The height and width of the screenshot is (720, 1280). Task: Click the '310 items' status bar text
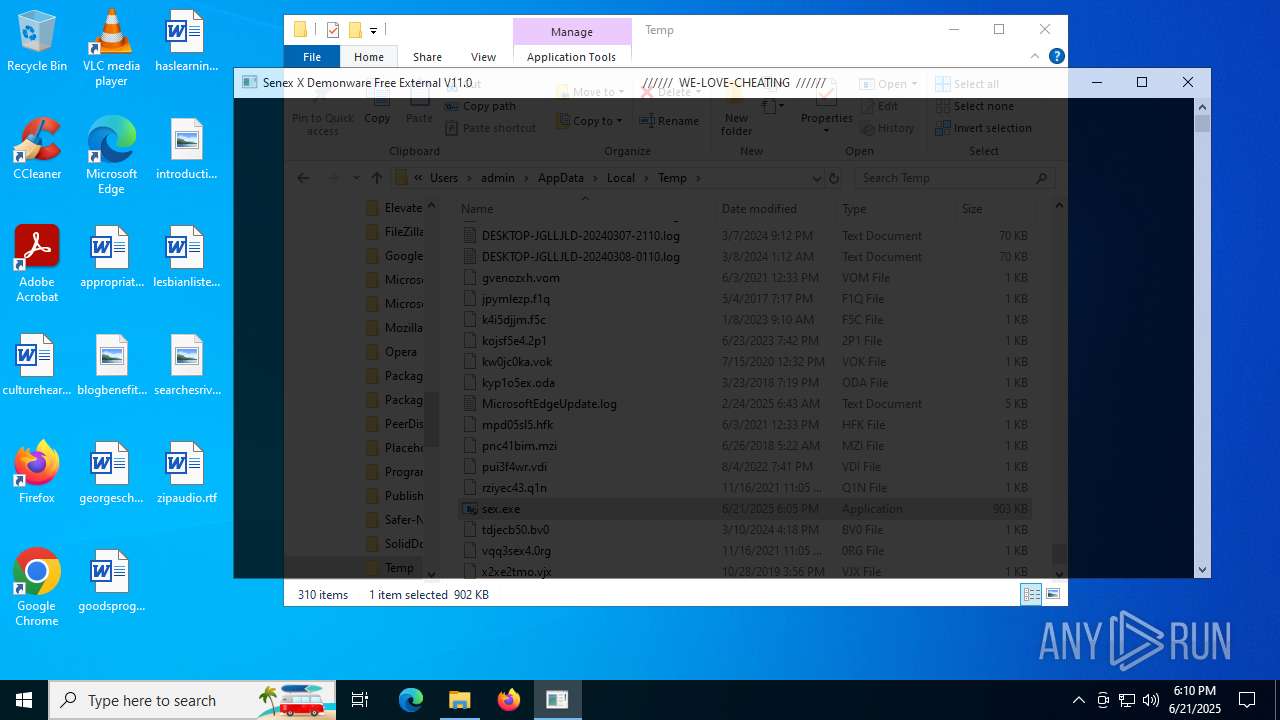323,594
